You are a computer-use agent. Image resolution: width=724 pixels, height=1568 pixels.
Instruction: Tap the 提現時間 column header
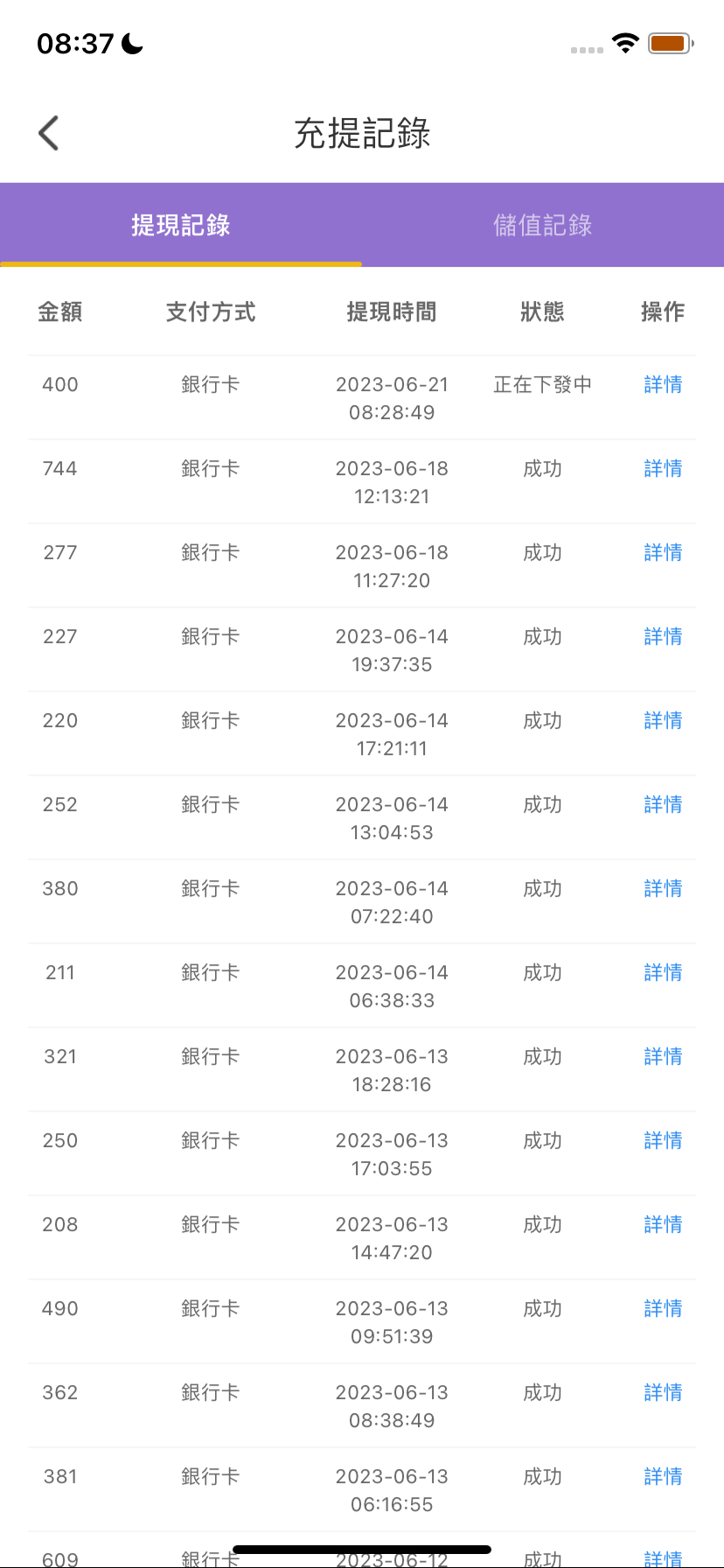point(392,311)
